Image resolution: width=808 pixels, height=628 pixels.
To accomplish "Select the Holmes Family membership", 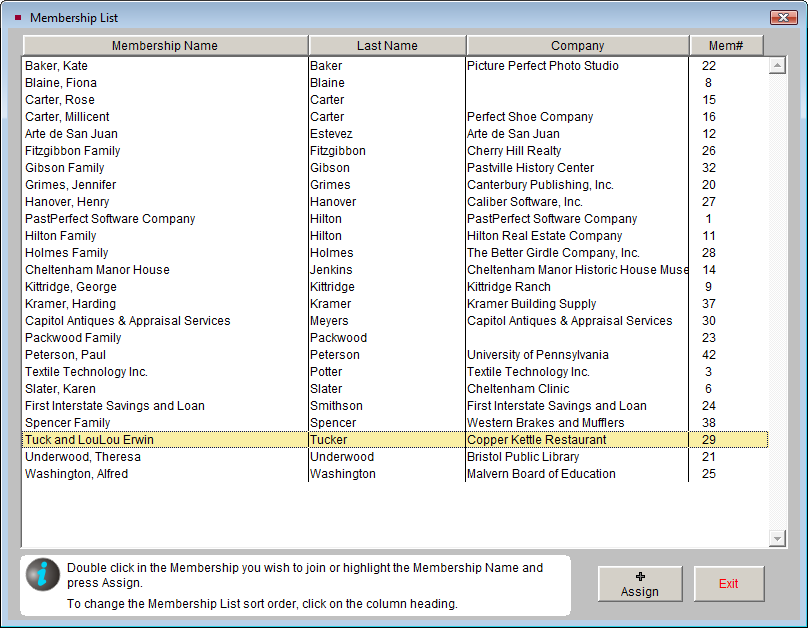I will 66,252.
